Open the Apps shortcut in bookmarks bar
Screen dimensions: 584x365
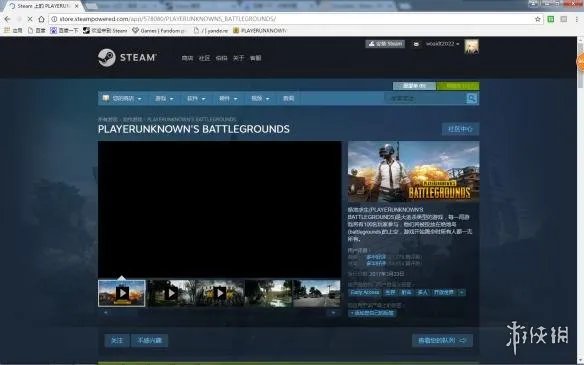tap(13, 31)
